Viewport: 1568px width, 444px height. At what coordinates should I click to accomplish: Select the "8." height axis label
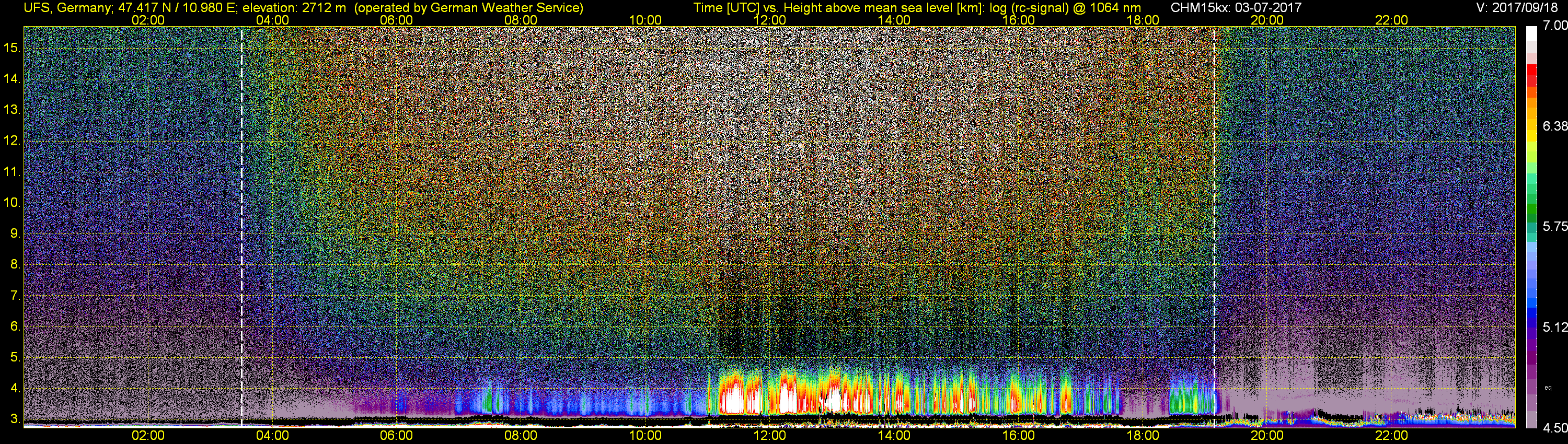[x=15, y=265]
